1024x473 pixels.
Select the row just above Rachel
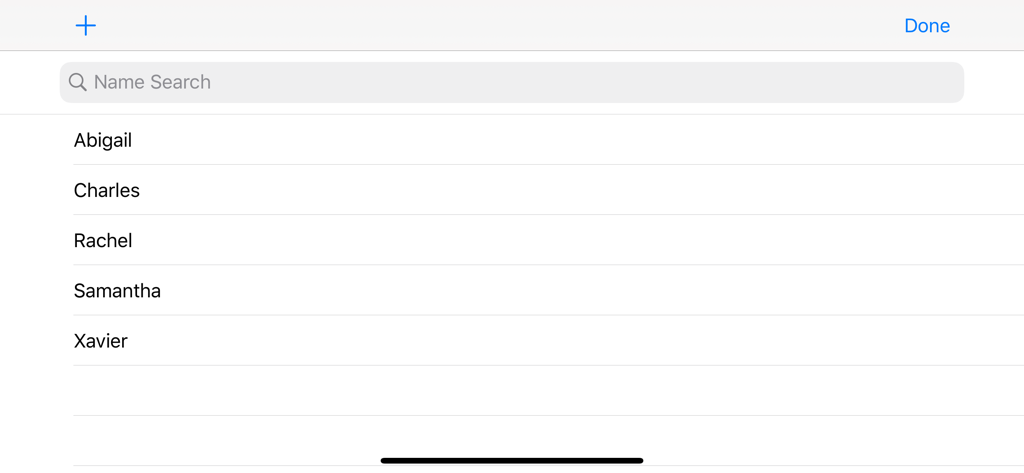pyautogui.click(x=107, y=190)
